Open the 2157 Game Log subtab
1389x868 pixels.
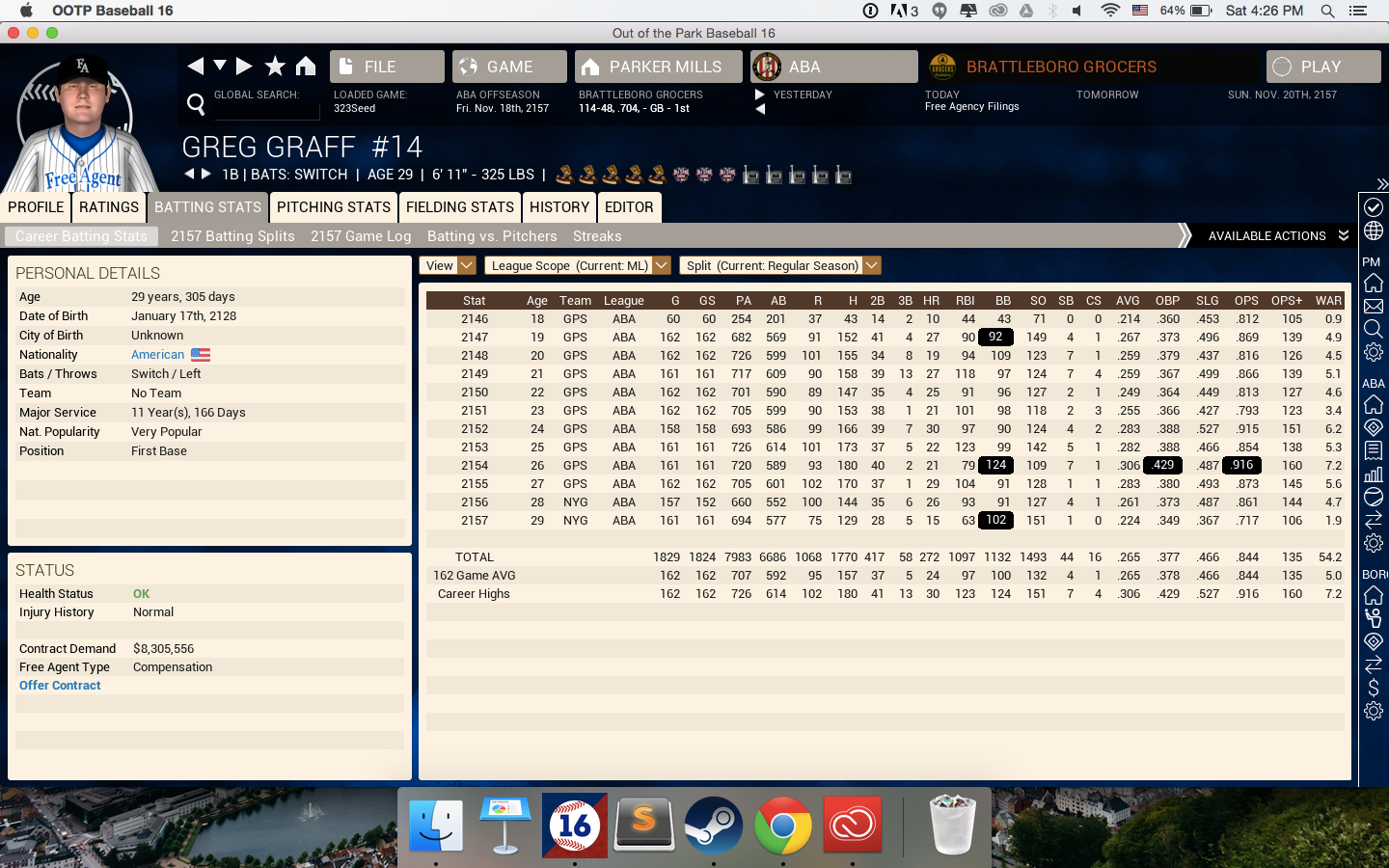click(361, 236)
